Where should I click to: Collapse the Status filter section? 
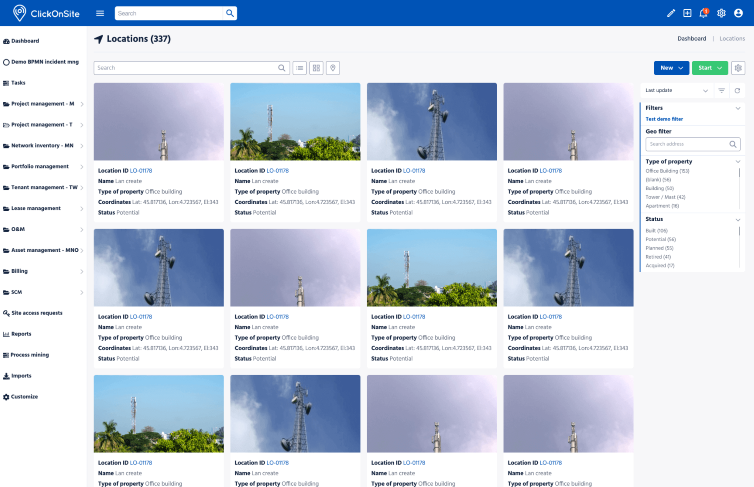(x=738, y=220)
